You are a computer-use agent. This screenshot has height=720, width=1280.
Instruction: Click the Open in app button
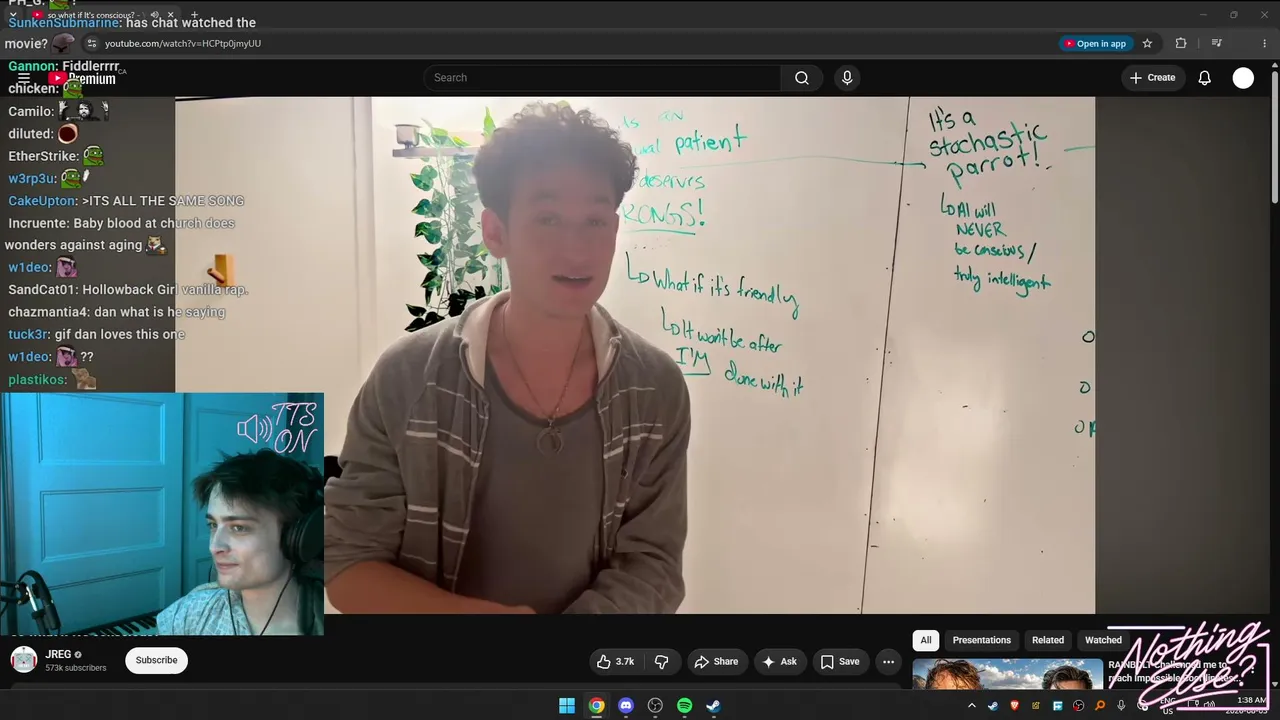tap(1096, 44)
